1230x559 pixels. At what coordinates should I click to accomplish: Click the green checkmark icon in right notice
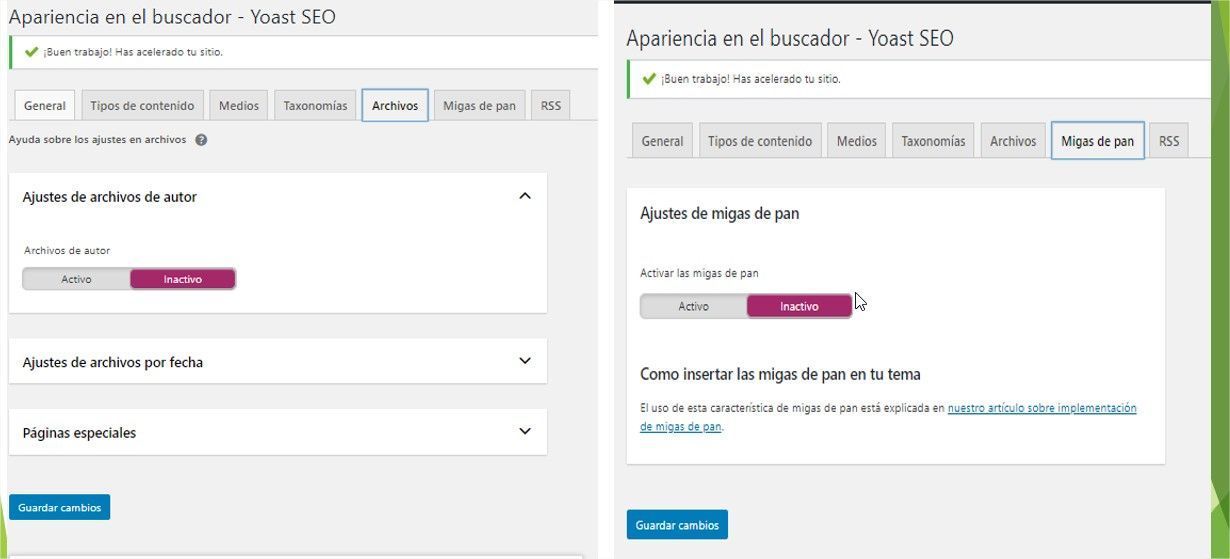coord(649,79)
